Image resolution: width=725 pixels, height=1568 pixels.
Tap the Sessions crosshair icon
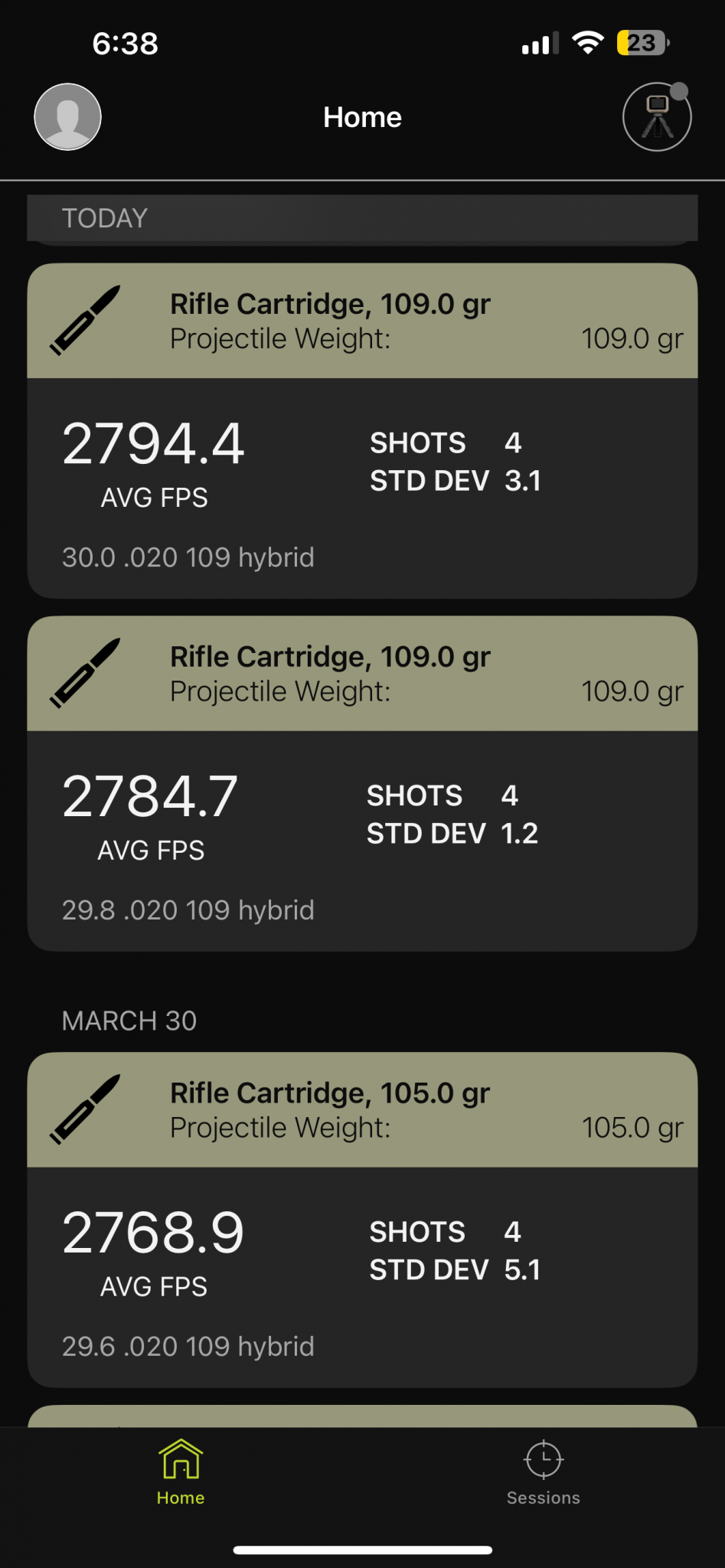click(544, 1459)
